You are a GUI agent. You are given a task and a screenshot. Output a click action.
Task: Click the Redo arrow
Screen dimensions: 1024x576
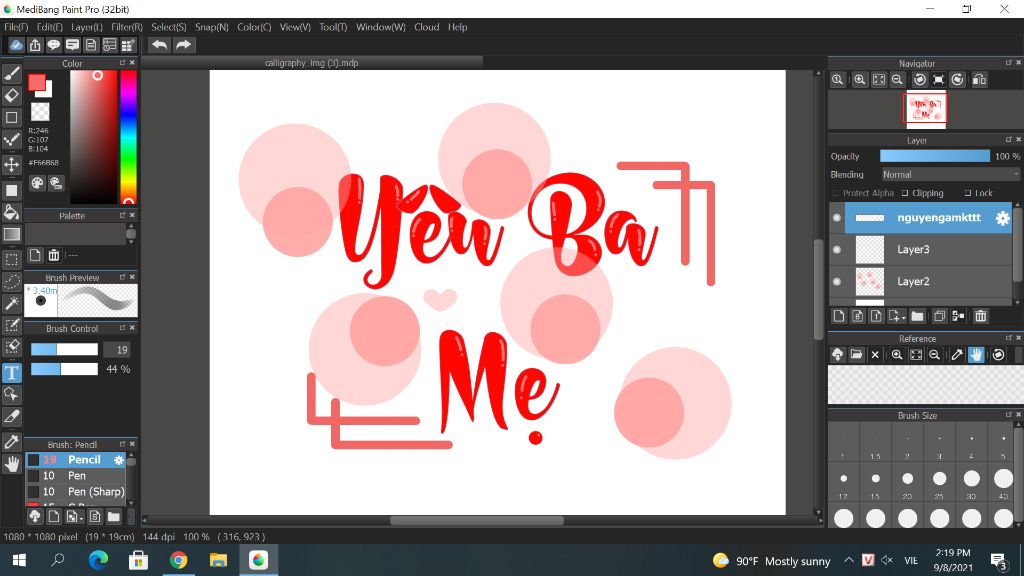coord(184,45)
